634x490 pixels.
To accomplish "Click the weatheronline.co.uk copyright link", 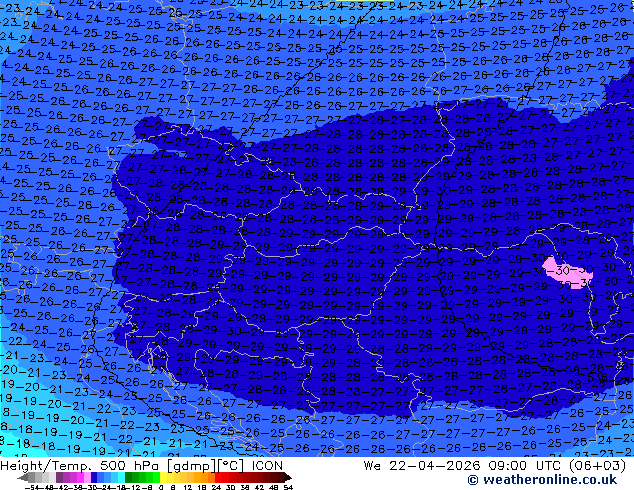I will pos(542,480).
